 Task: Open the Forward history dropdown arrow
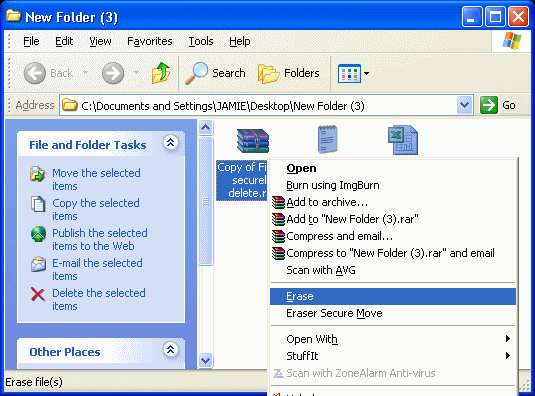pyautogui.click(x=136, y=73)
